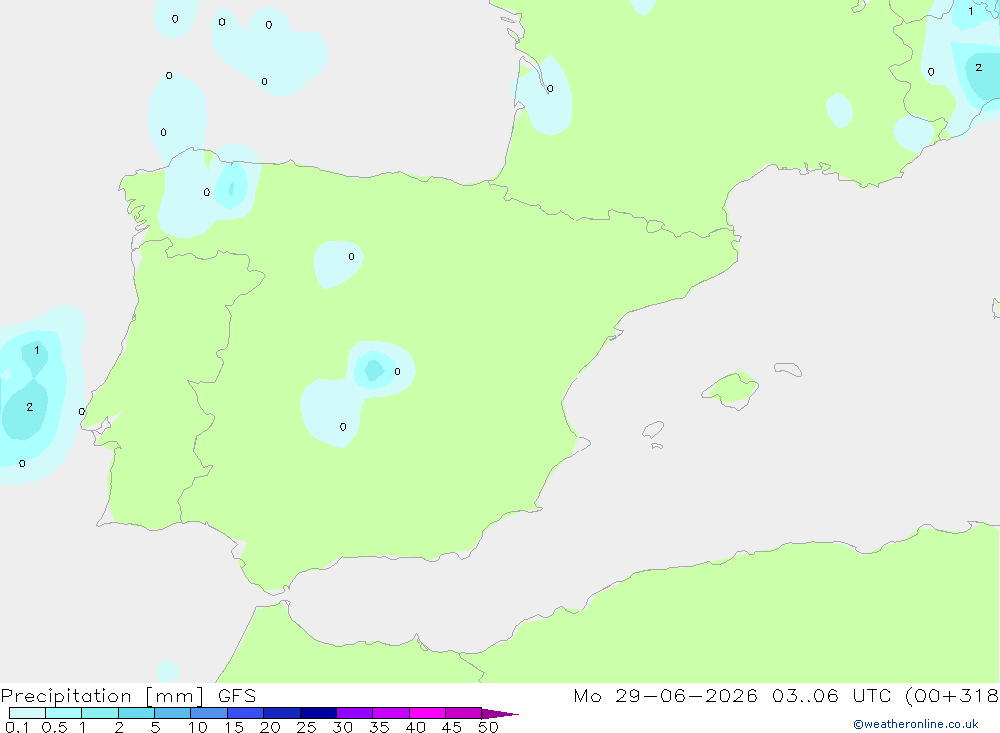This screenshot has height=733, width=1000.
Task: Click the legend value '0.1'
Action: pos(17,727)
